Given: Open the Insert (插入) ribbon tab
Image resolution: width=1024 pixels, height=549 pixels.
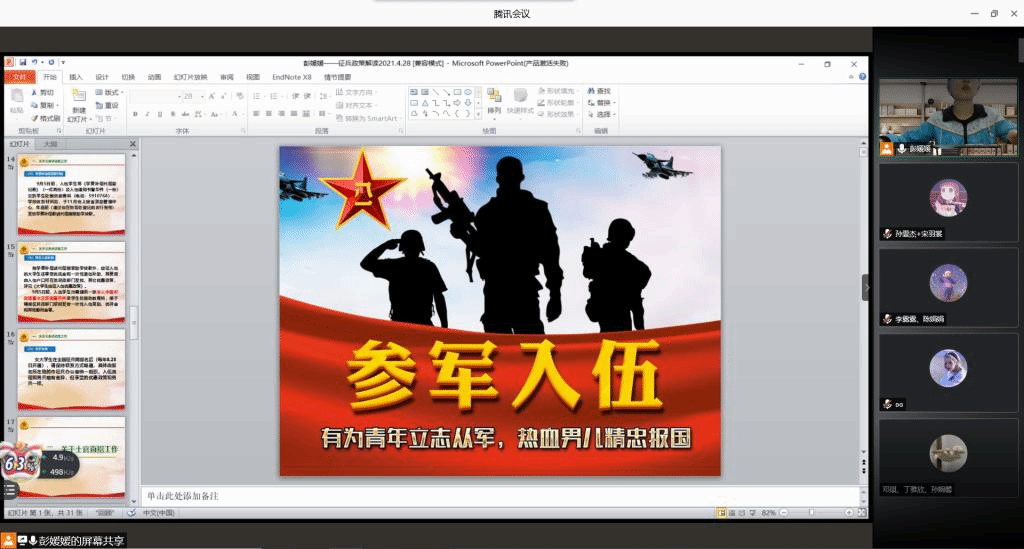Looking at the screenshot, I should (x=76, y=76).
